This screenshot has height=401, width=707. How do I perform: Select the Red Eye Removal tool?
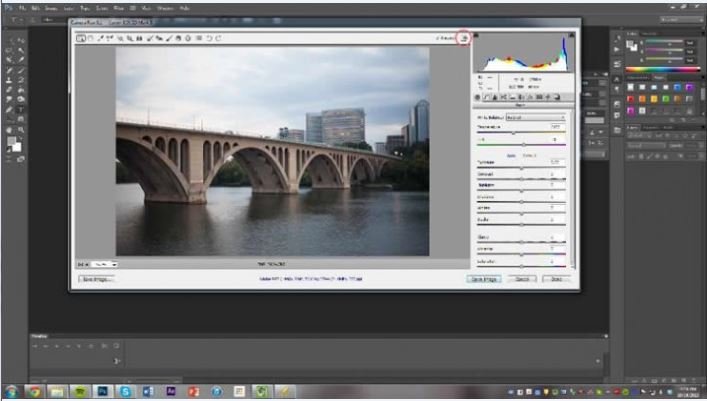click(159, 38)
